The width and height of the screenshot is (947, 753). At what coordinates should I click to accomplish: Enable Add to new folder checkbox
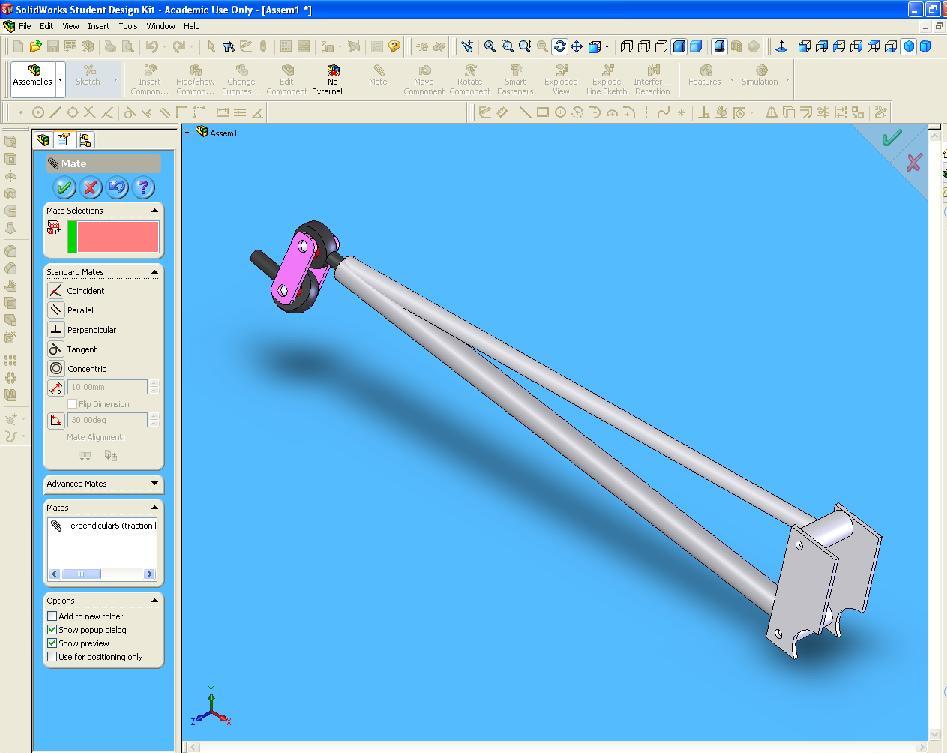(53, 617)
